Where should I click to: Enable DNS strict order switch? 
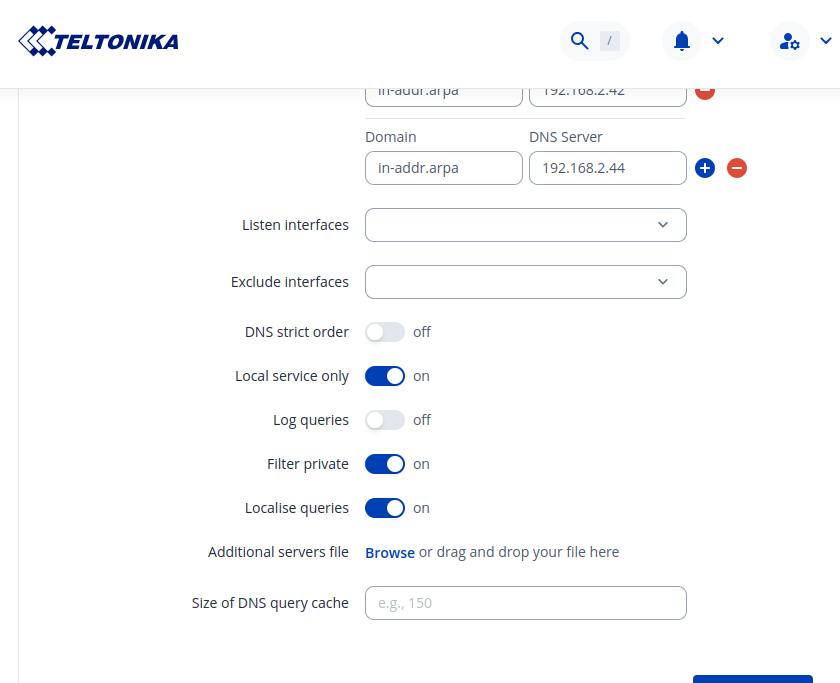click(385, 332)
